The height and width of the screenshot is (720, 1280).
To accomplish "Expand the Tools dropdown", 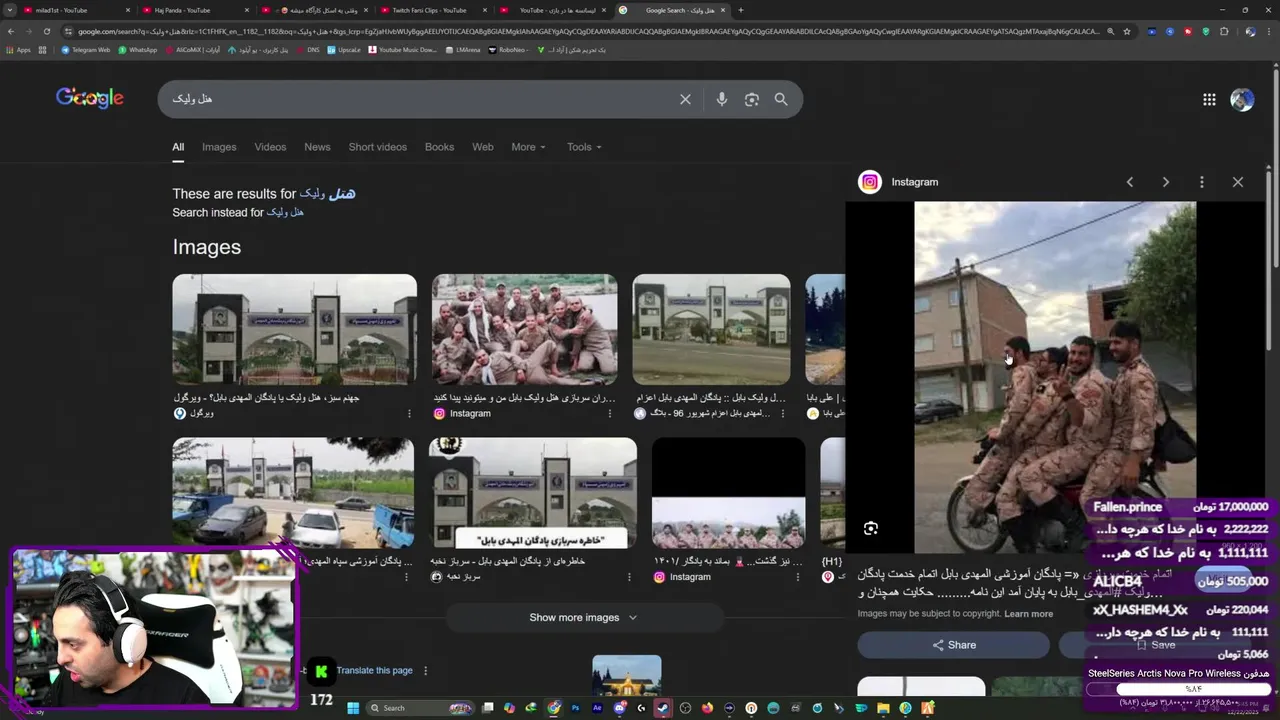I will [584, 147].
